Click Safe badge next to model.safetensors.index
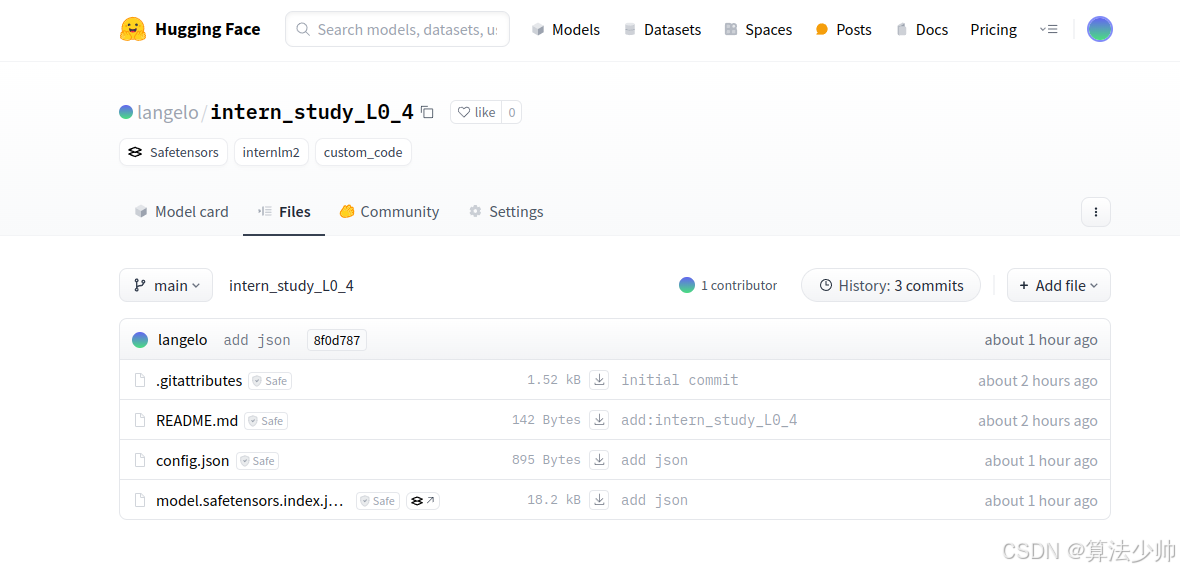The height and width of the screenshot is (571, 1180). (378, 500)
